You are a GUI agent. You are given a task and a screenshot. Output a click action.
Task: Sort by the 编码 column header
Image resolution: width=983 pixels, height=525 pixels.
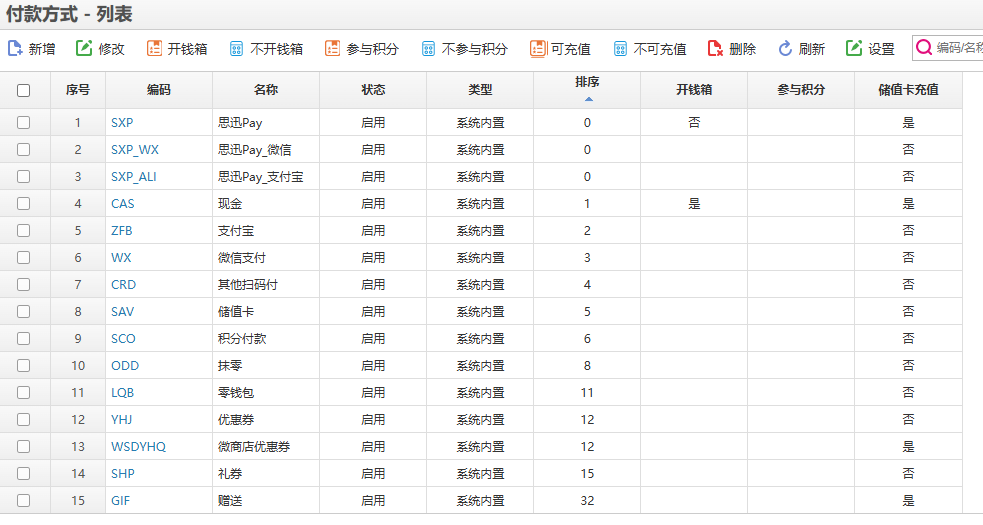pyautogui.click(x=159, y=90)
